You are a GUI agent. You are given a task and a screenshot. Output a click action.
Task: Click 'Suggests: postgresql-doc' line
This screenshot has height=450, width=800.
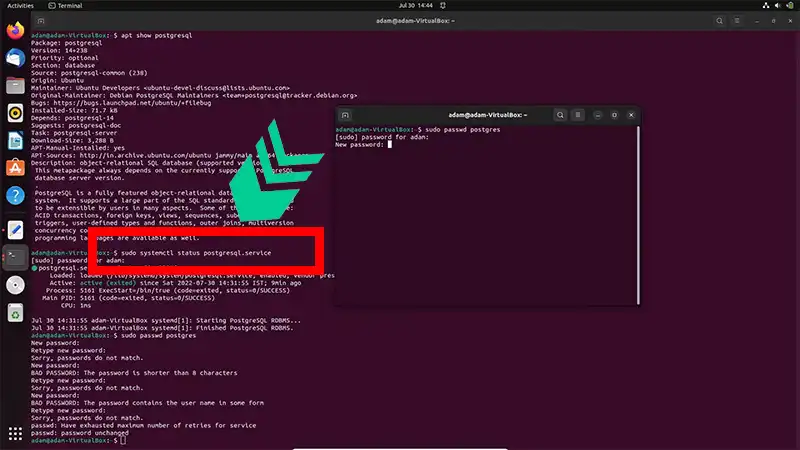(76, 125)
